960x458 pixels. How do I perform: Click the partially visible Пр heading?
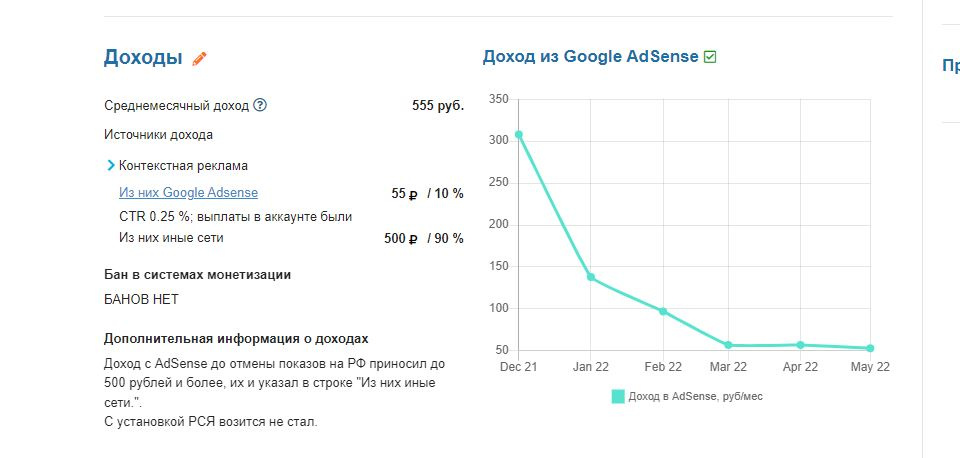tap(950, 66)
